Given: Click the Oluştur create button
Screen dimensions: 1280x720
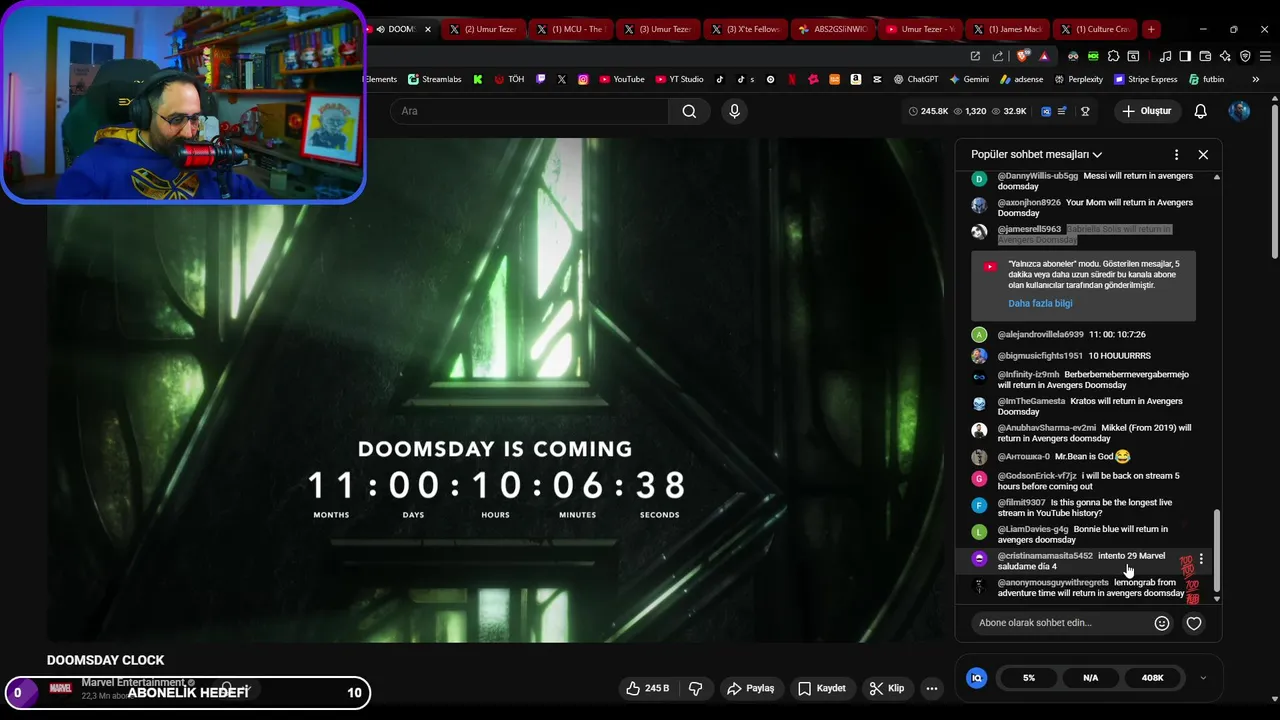Looking at the screenshot, I should pyautogui.click(x=1146, y=111).
